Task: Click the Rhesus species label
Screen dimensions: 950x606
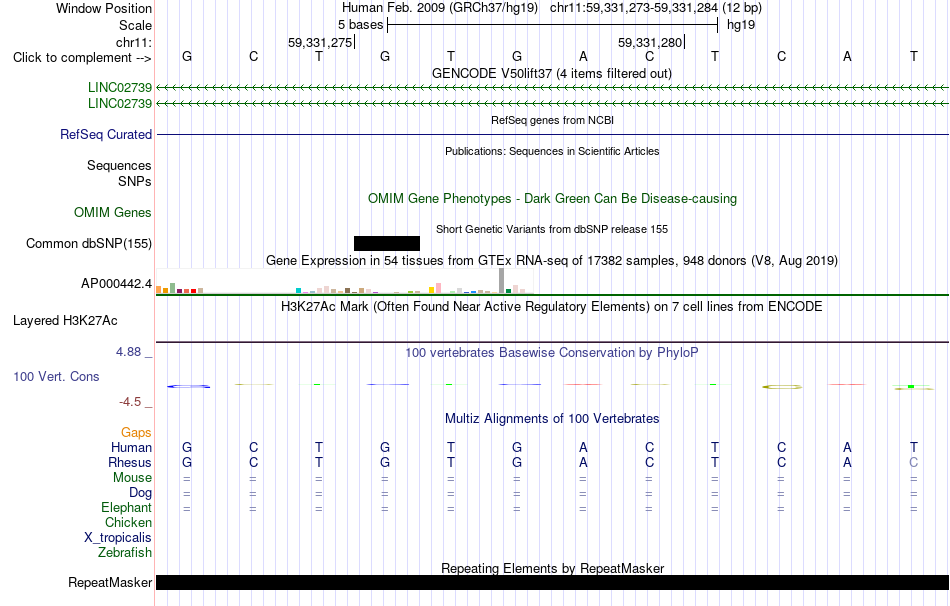Action: pyautogui.click(x=130, y=462)
